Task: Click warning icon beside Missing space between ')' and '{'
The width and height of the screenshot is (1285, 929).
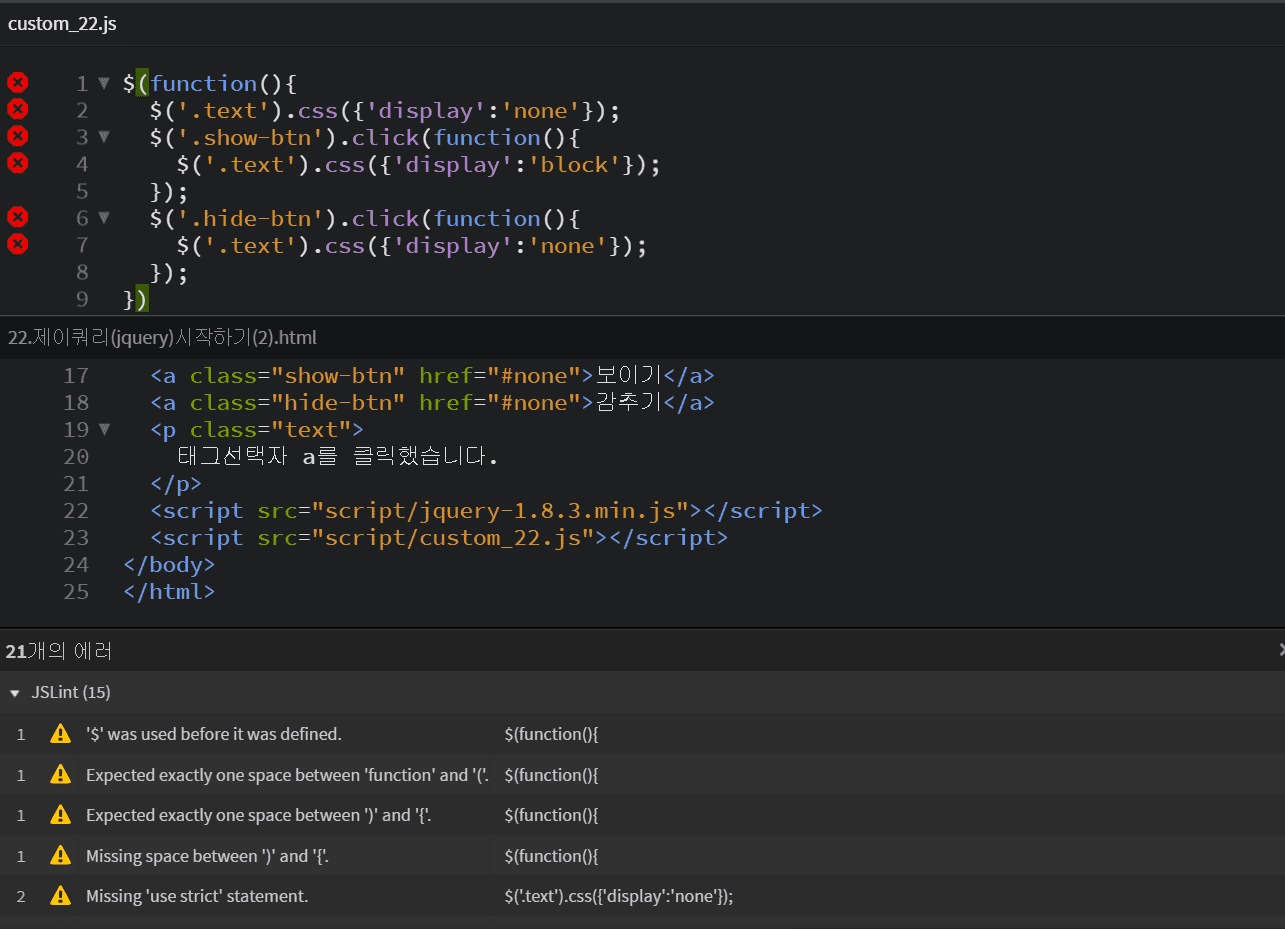Action: pyautogui.click(x=60, y=856)
